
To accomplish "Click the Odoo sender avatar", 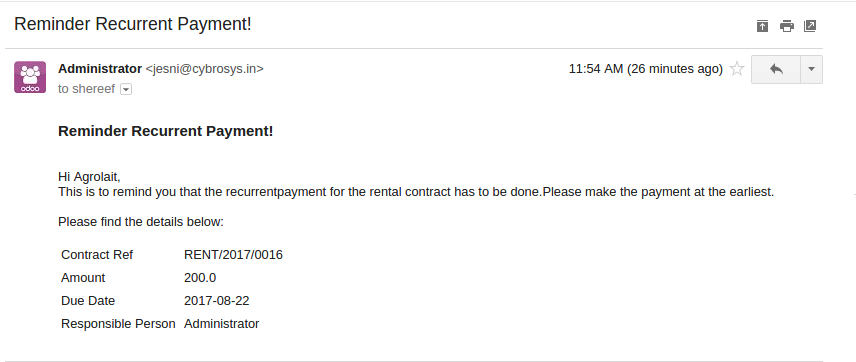I will 30,77.
